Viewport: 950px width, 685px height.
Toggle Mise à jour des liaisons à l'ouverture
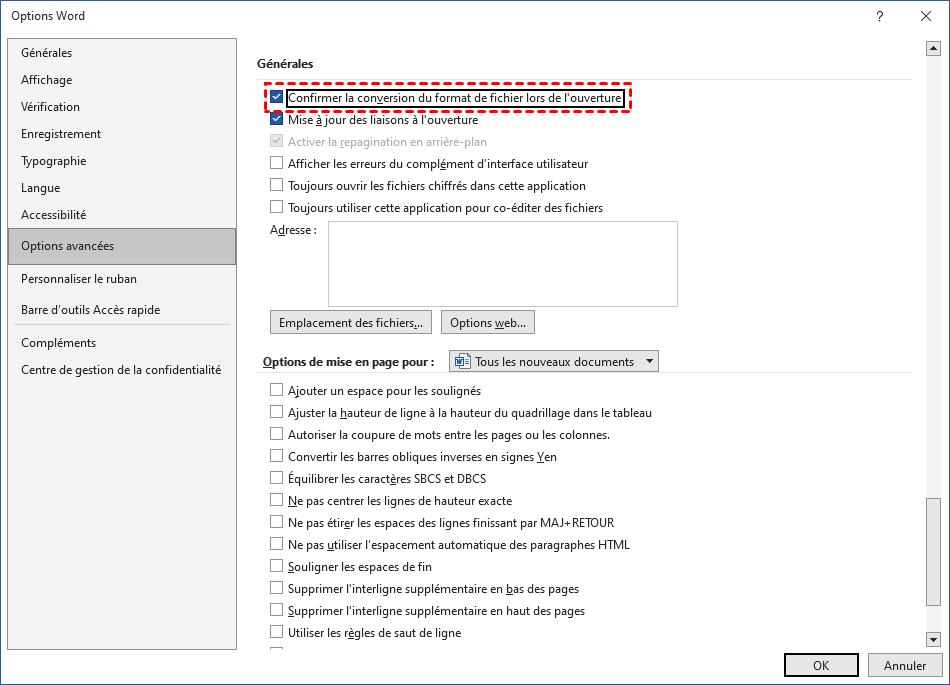click(277, 120)
